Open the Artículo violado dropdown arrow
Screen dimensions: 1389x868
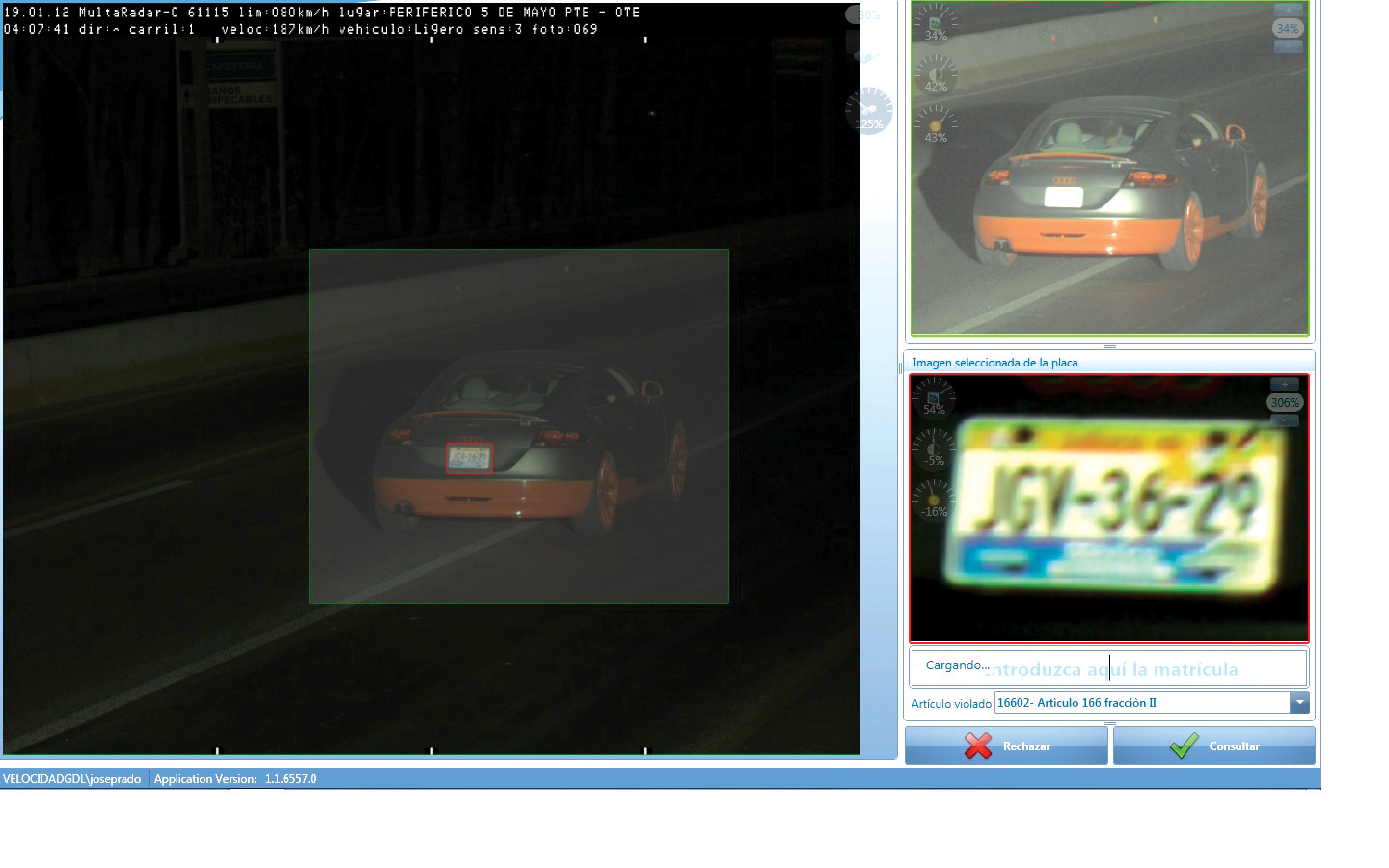click(x=1299, y=703)
